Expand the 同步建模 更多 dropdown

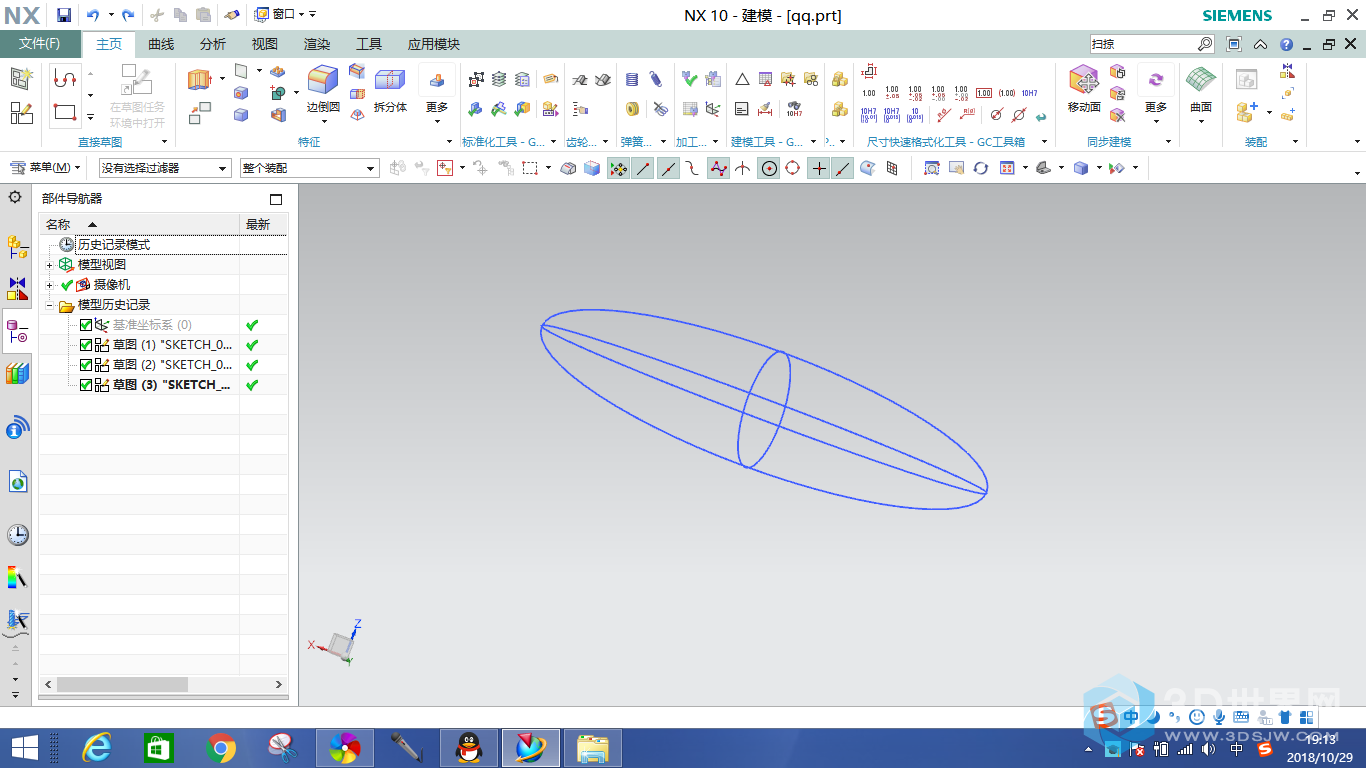click(1156, 97)
